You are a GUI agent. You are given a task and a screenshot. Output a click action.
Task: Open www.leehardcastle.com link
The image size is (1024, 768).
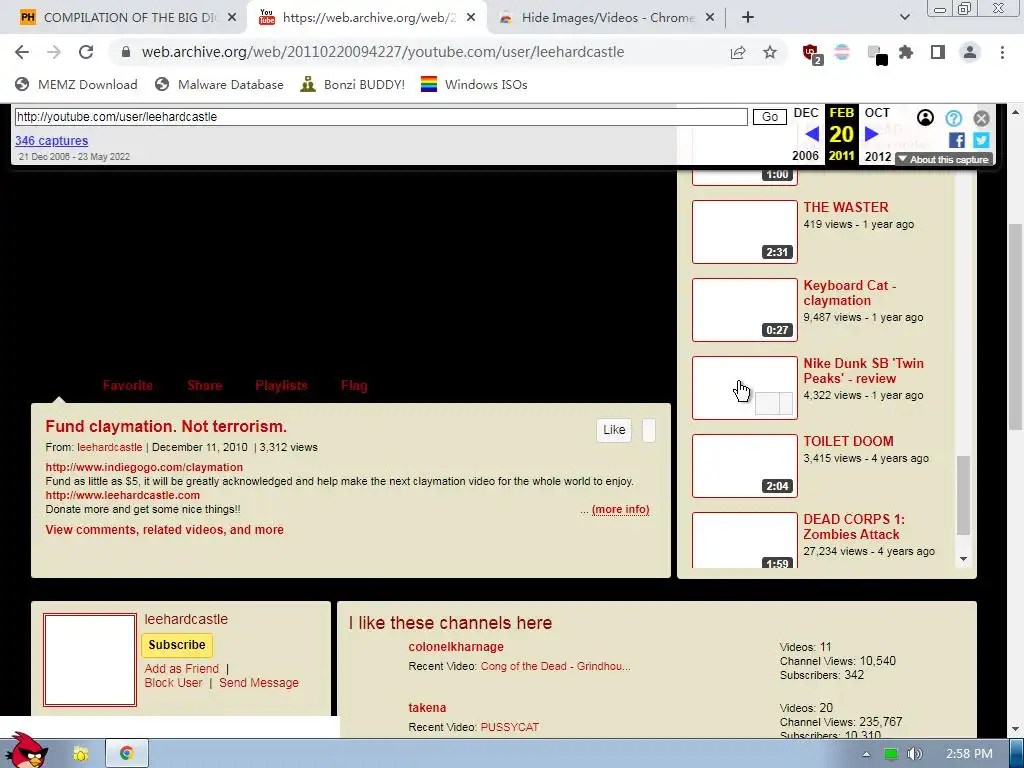[x=123, y=495]
